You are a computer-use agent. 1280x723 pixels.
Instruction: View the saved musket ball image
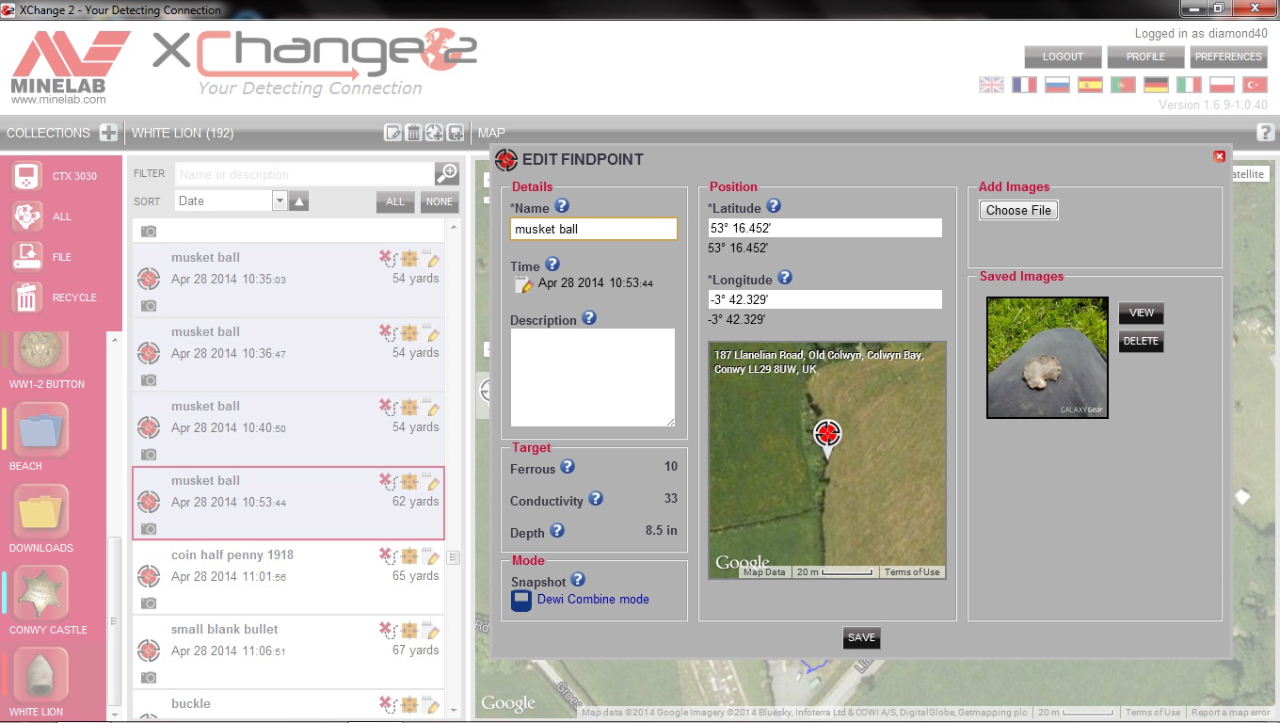[x=1141, y=313]
